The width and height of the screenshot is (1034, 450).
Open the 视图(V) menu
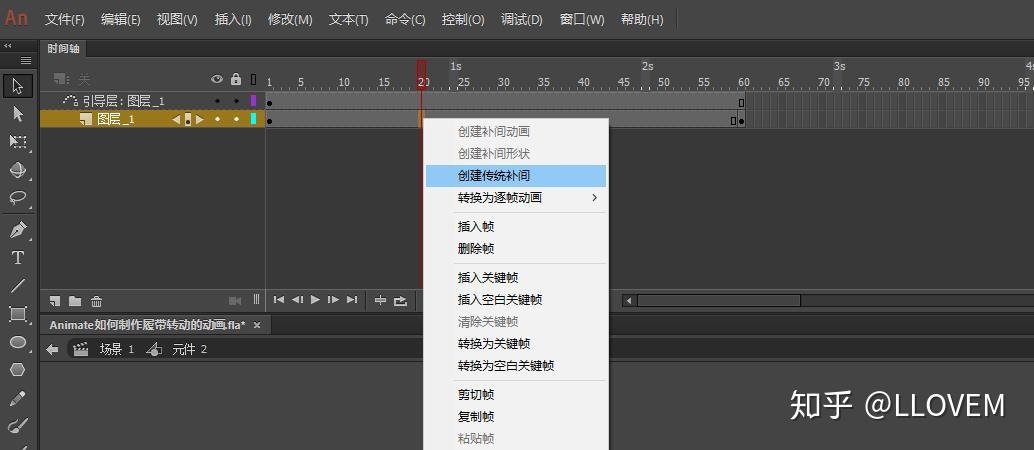(x=177, y=20)
